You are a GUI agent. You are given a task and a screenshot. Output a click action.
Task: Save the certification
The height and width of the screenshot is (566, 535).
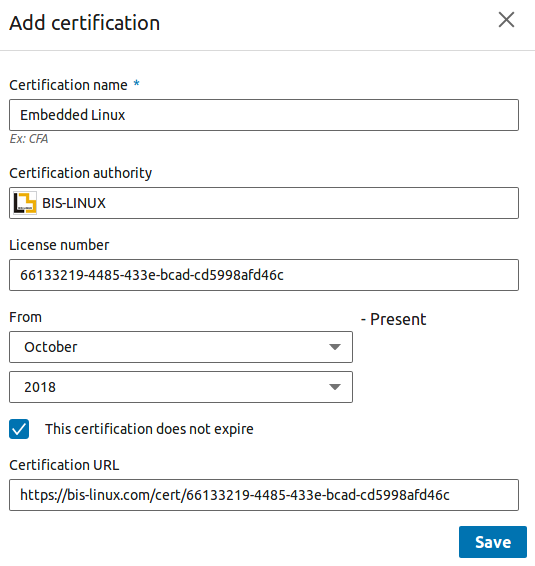point(493,542)
